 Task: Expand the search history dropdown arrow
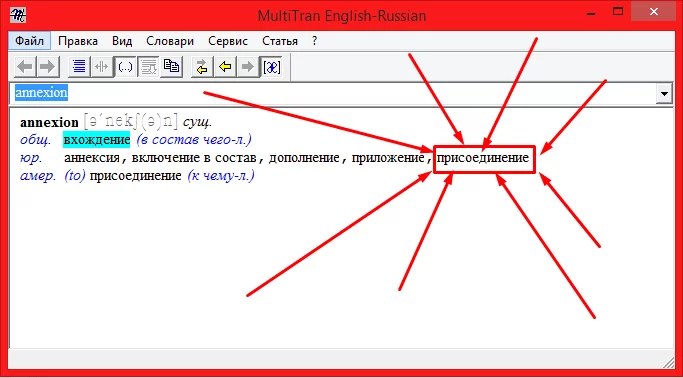[664, 94]
